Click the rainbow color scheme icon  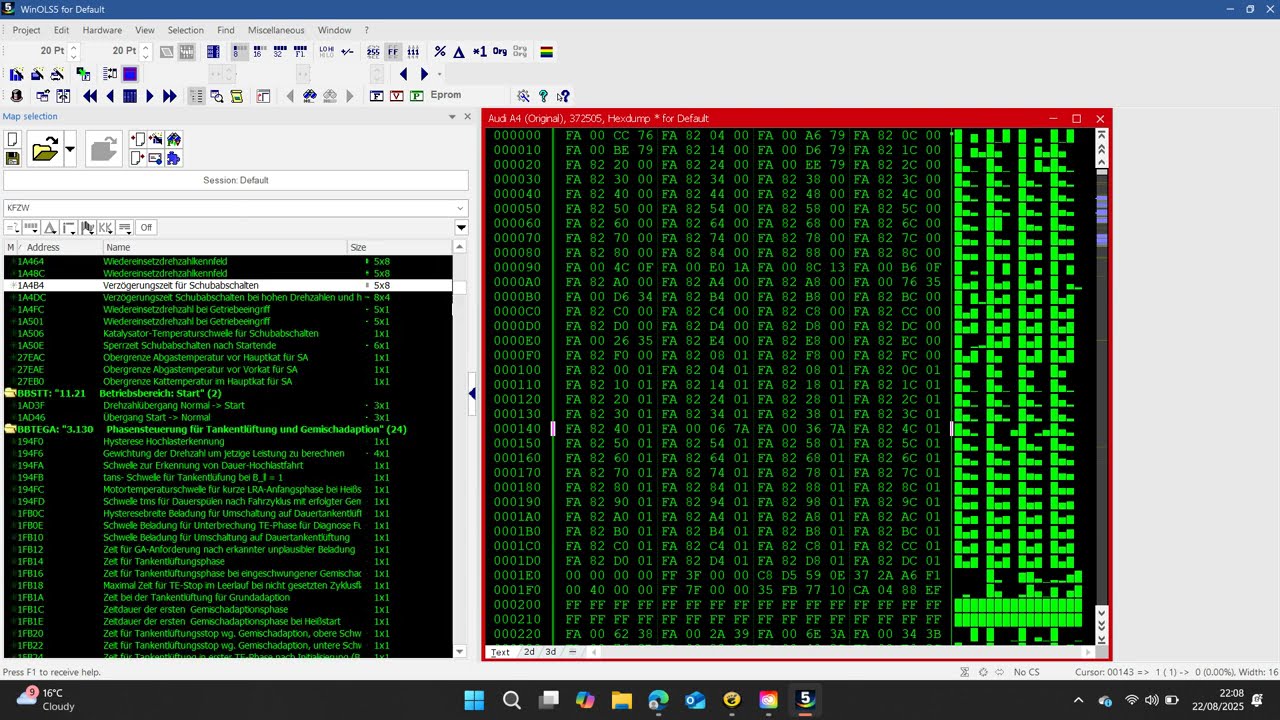[x=546, y=51]
